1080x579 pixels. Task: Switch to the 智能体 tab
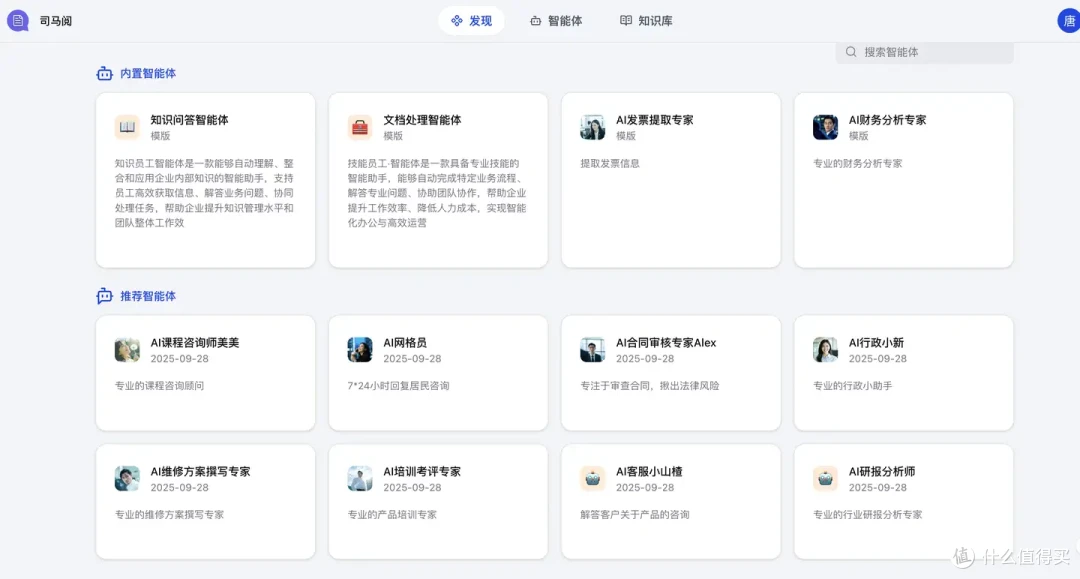click(556, 21)
